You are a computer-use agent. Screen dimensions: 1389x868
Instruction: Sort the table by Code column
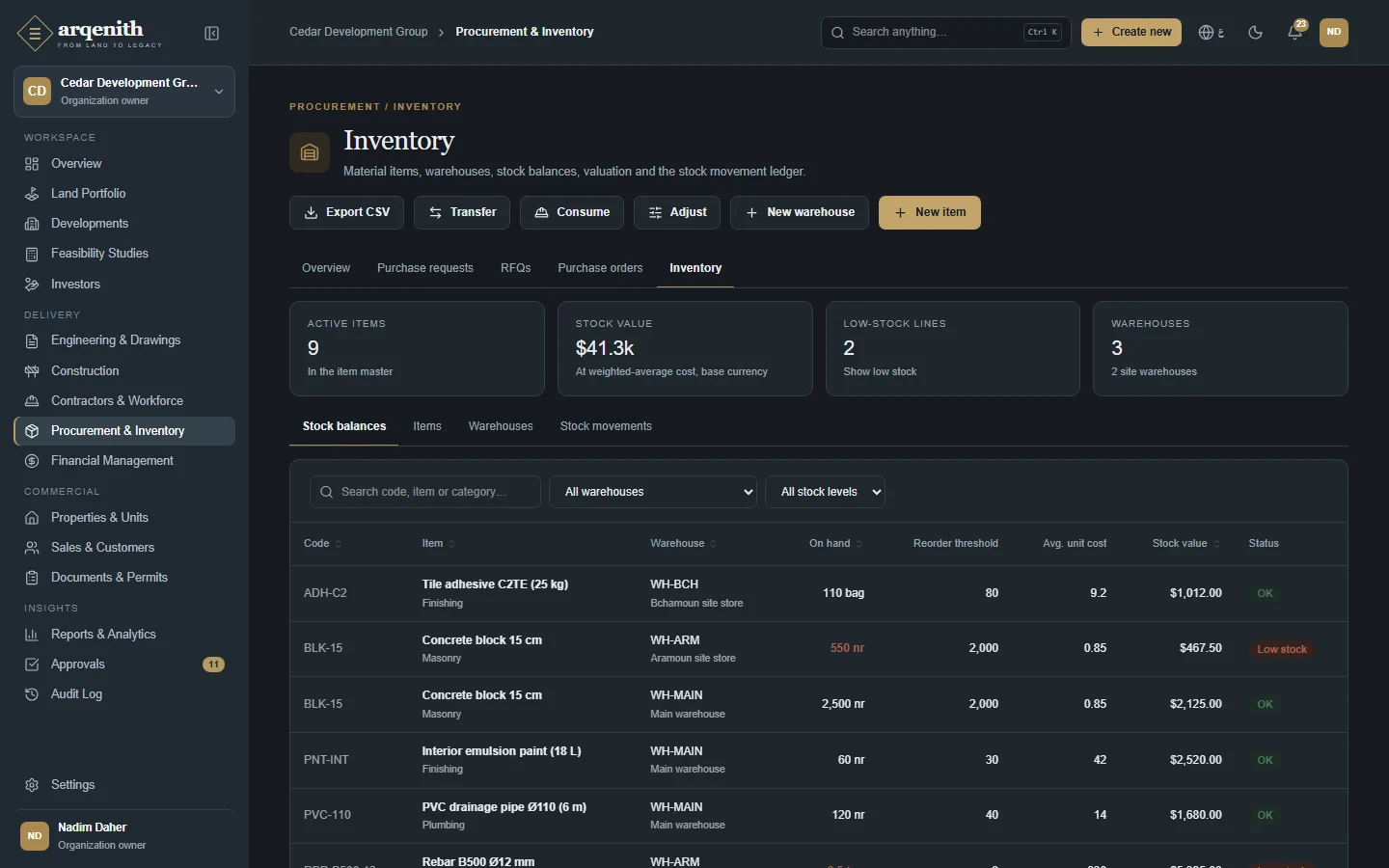coord(322,544)
